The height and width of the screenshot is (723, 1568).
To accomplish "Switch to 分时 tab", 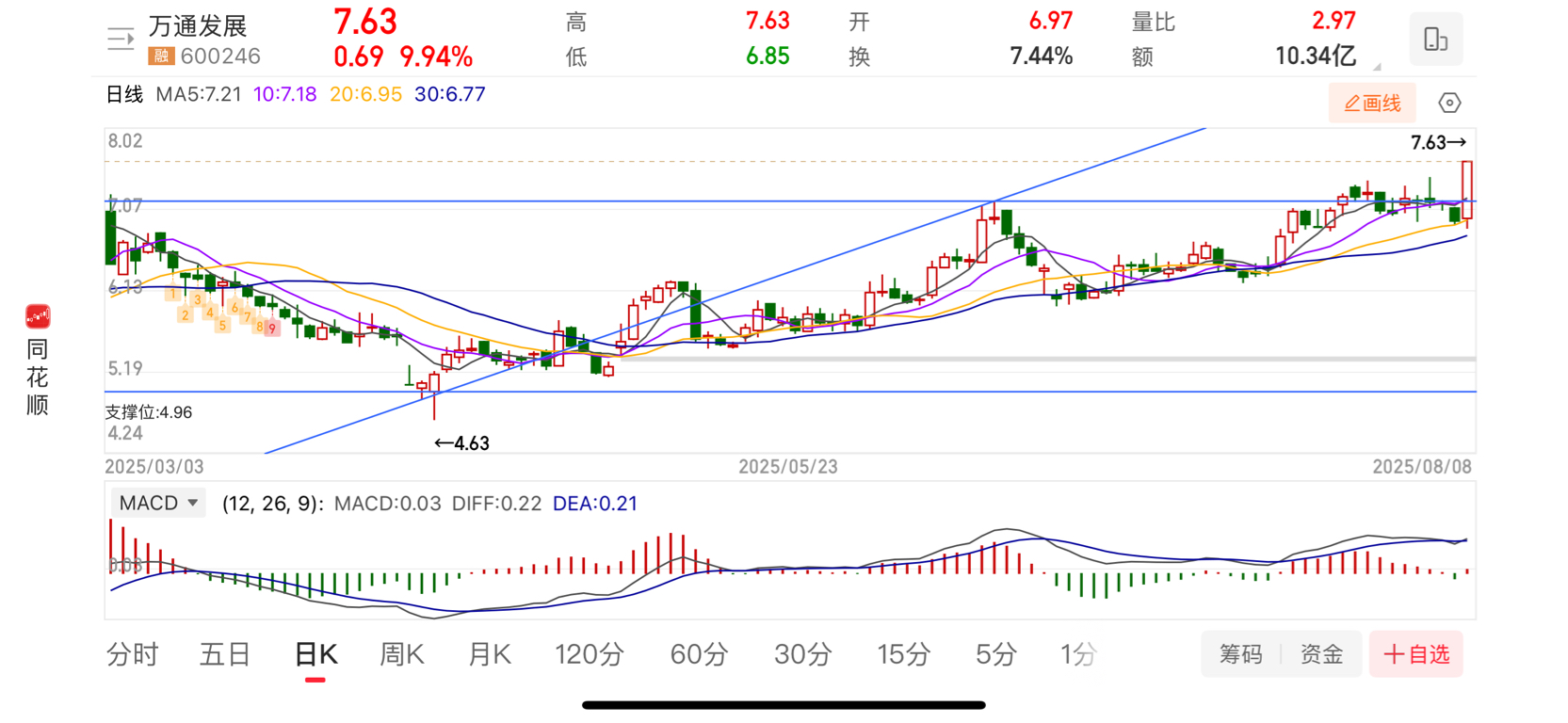I will (133, 654).
